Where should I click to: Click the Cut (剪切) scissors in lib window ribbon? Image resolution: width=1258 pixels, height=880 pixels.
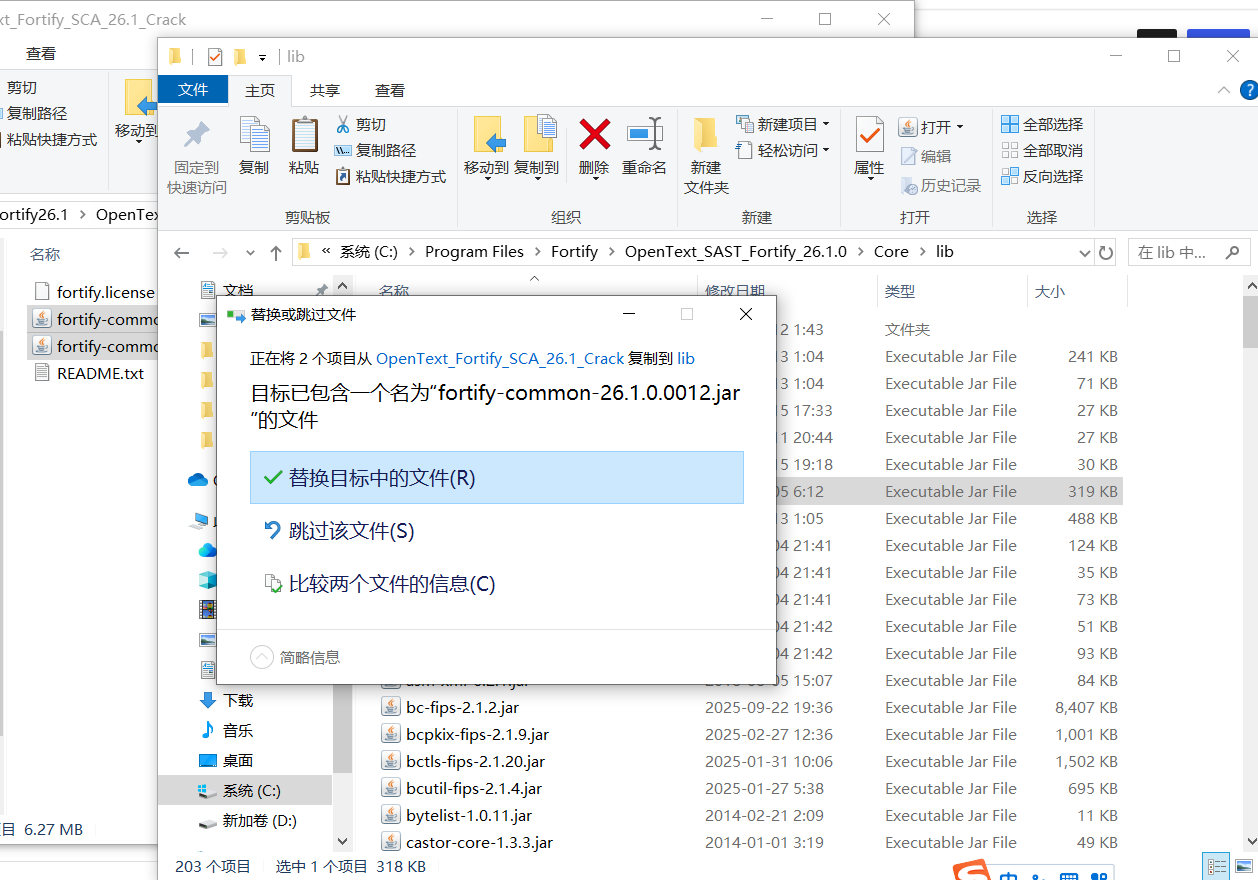(361, 124)
